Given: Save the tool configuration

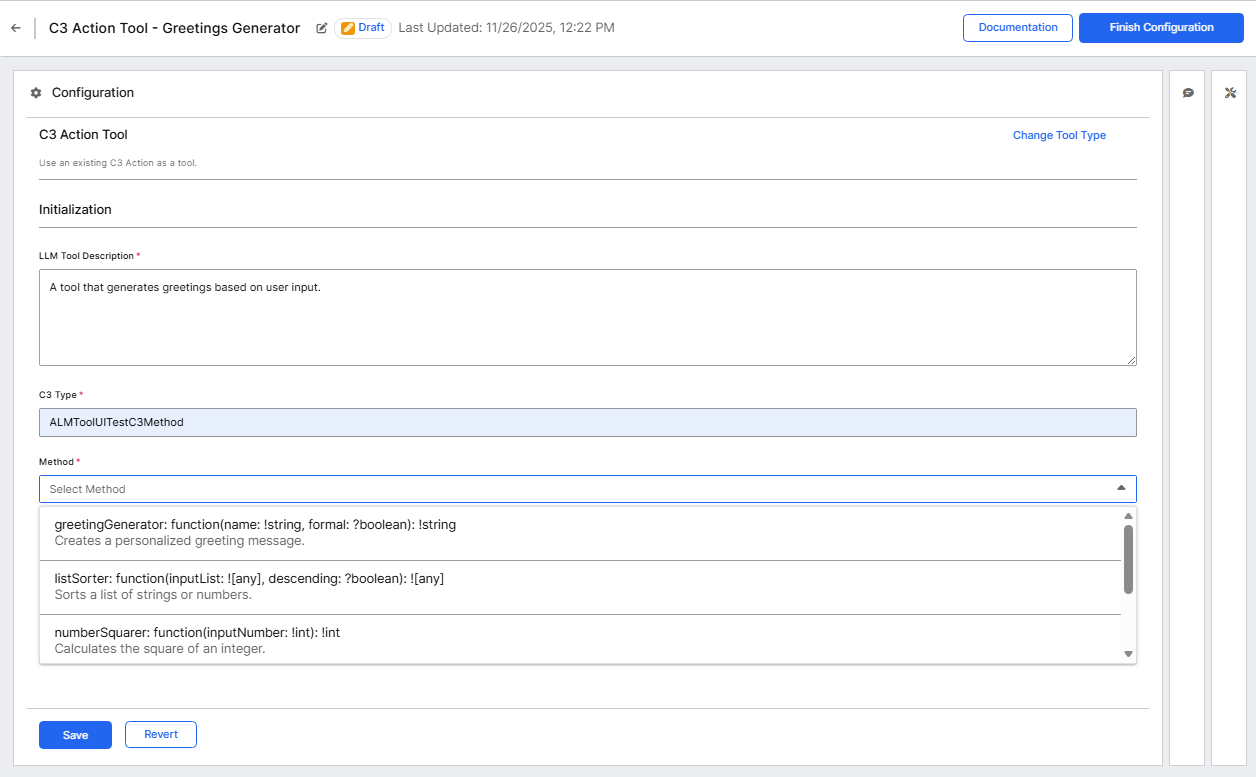Looking at the screenshot, I should tap(75, 735).
